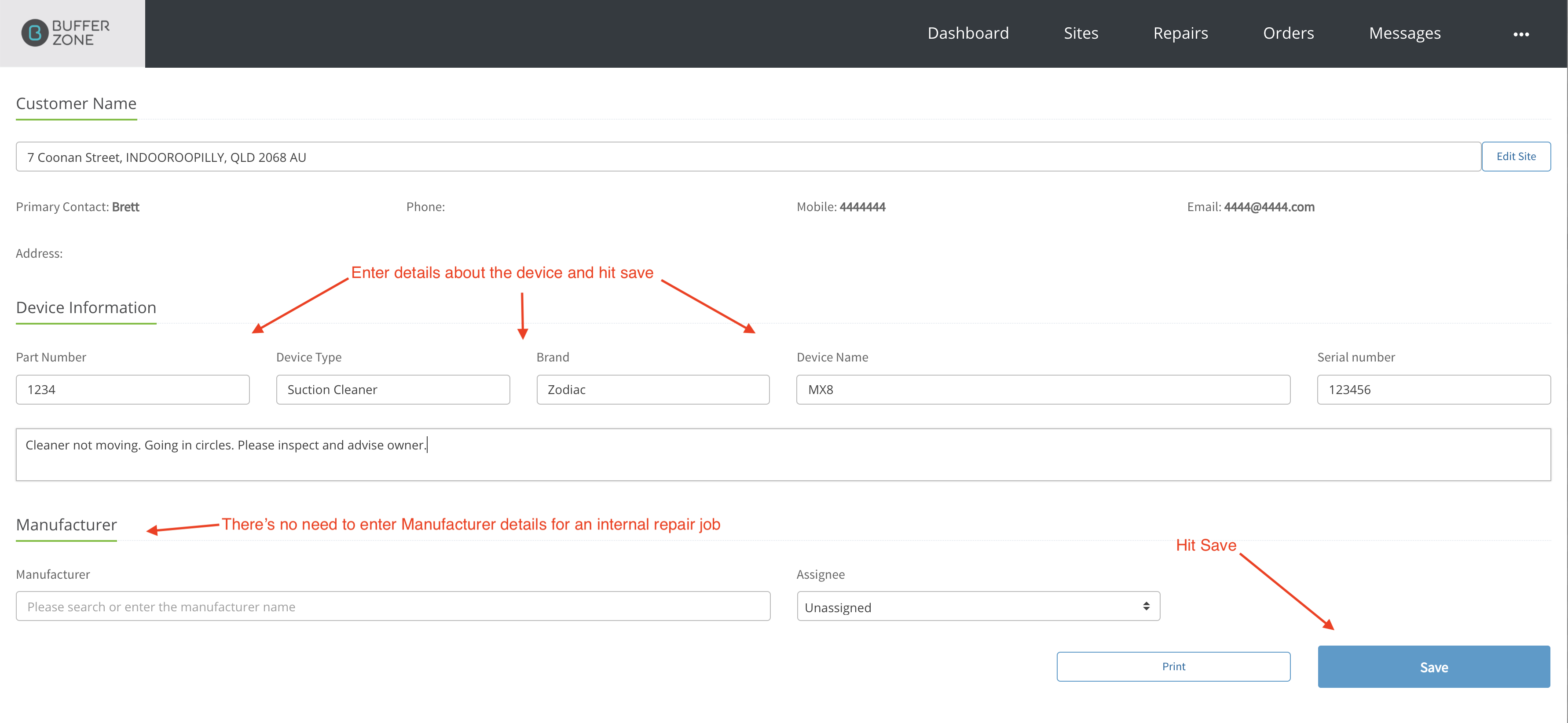Click the email 4444@4444.com
The image size is (1568, 723).
point(1268,207)
